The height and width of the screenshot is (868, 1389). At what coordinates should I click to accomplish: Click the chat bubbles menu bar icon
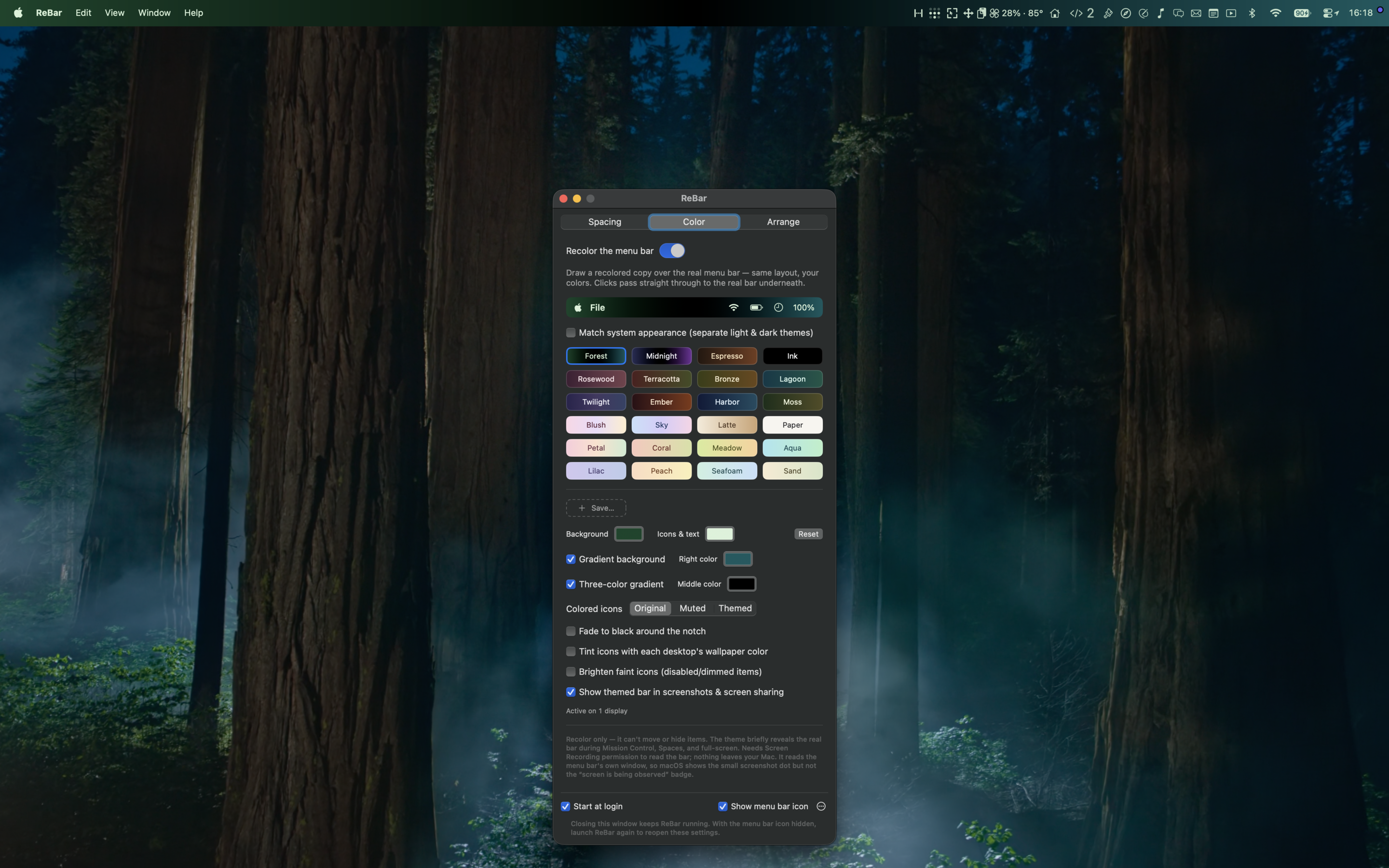[1178, 13]
